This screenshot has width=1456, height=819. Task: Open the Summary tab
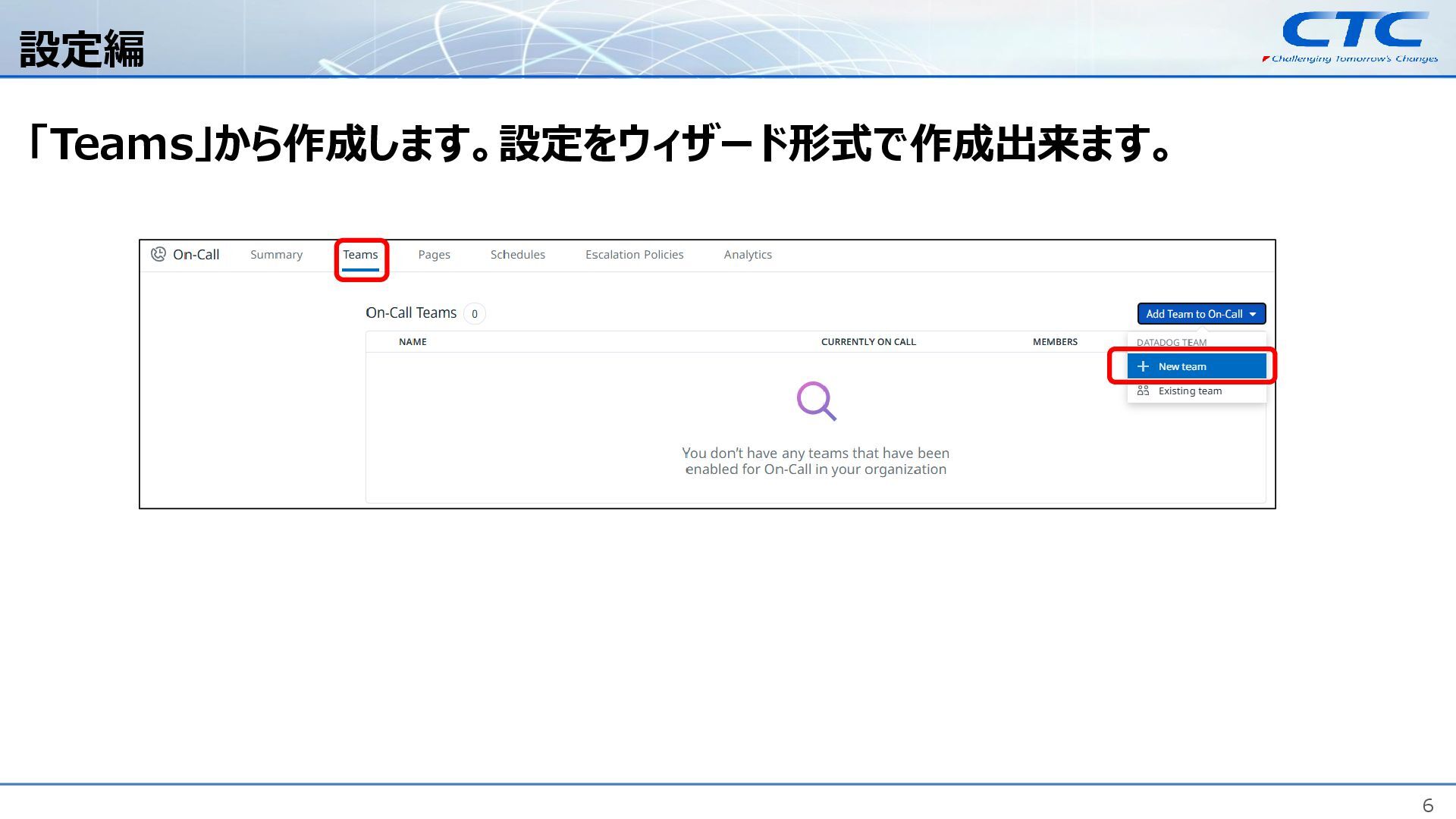click(276, 255)
